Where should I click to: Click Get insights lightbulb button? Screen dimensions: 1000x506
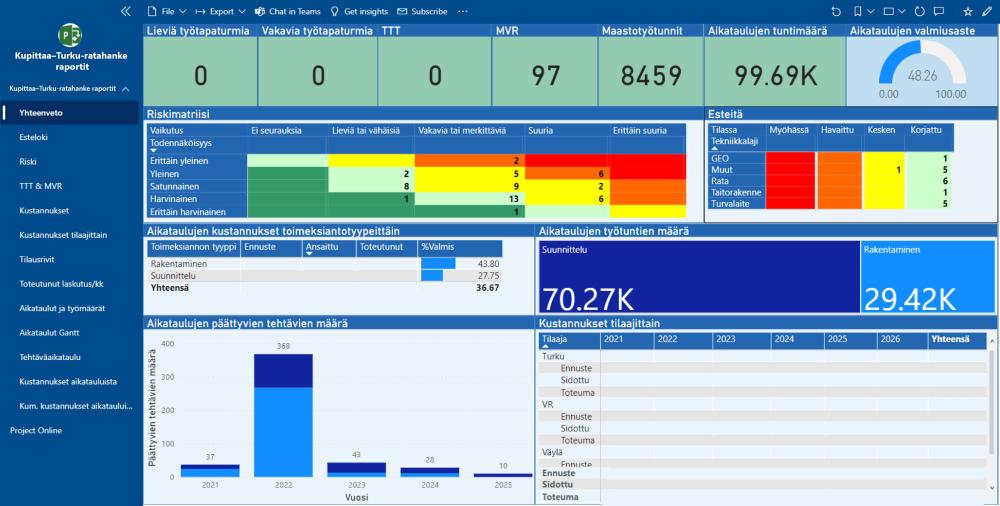coord(359,11)
